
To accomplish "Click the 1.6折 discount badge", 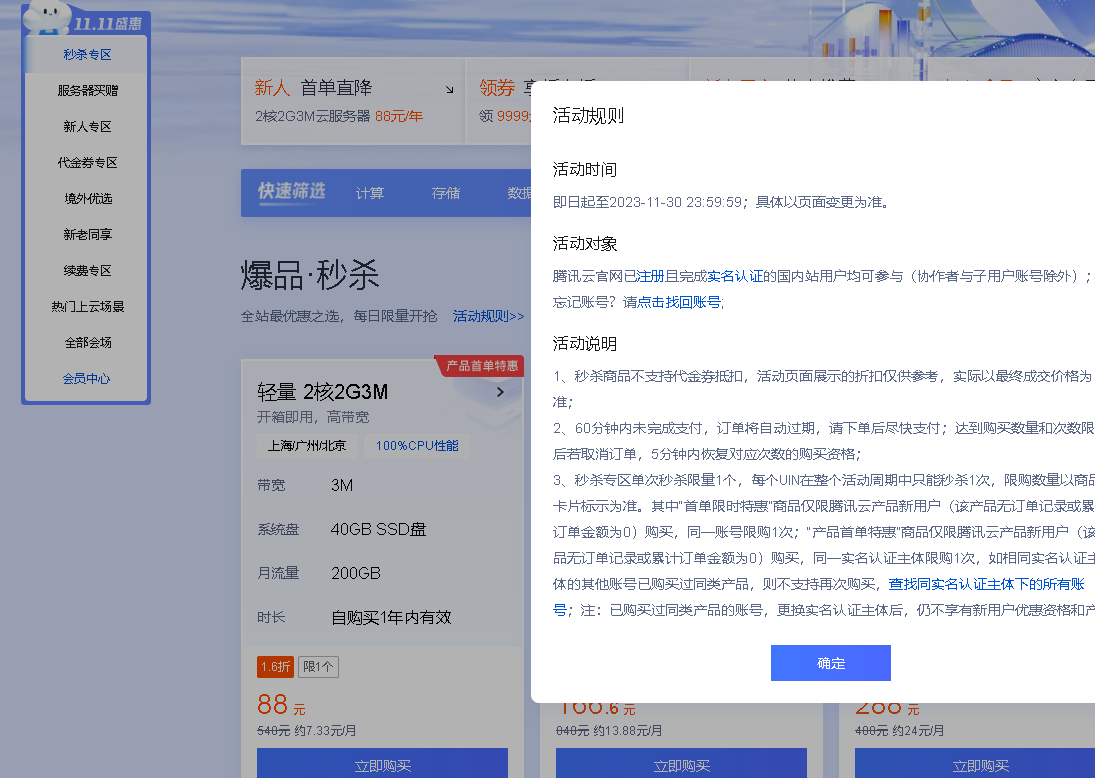I will 275,666.
